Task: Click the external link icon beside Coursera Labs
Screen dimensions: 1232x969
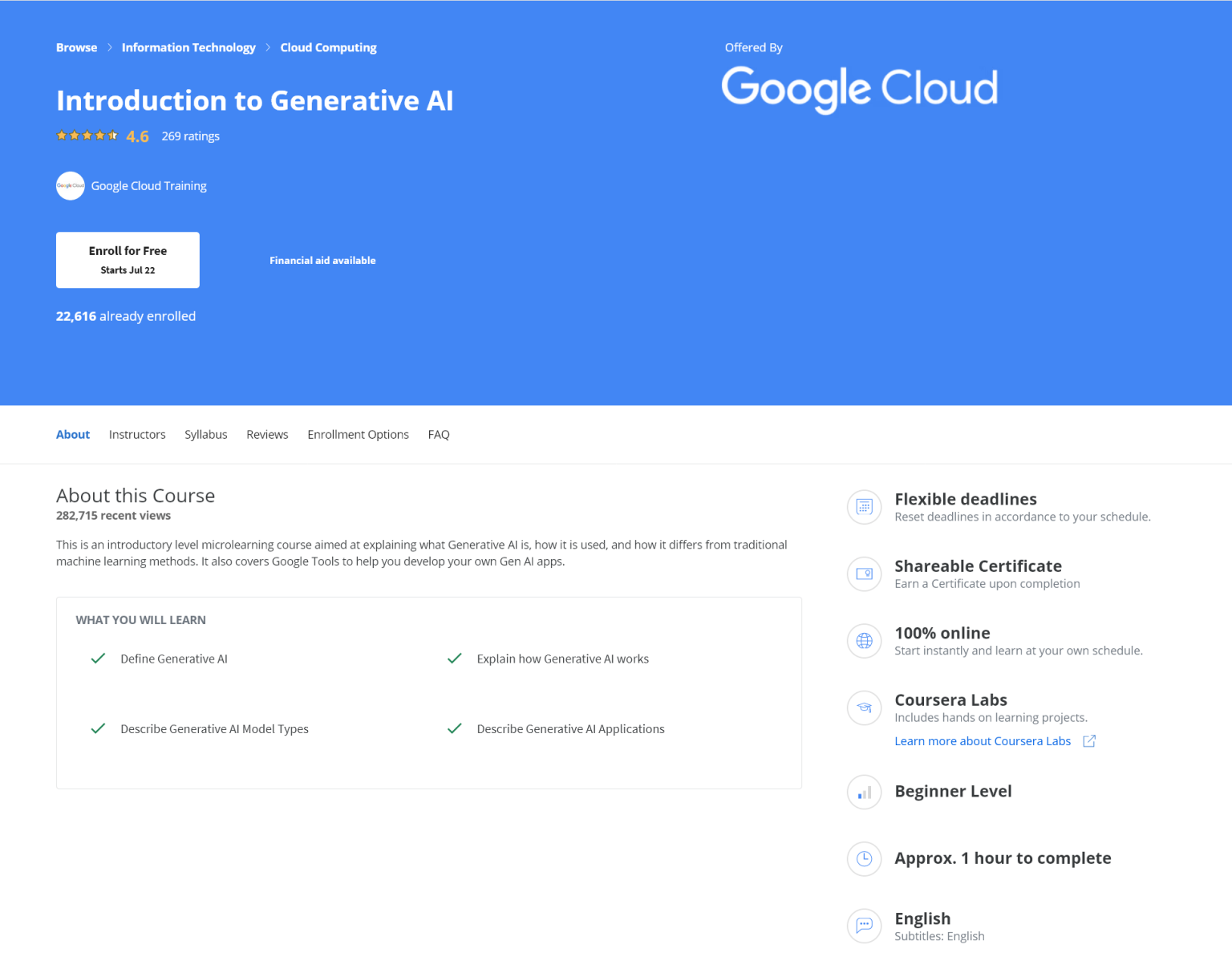Action: [x=1088, y=741]
